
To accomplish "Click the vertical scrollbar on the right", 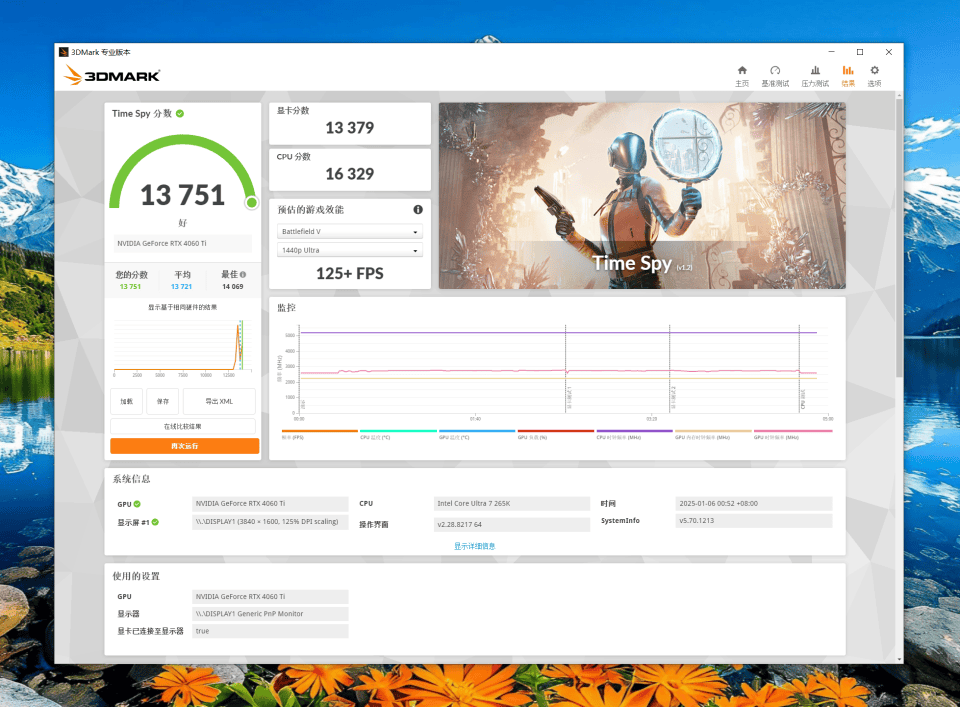I will click(x=898, y=240).
